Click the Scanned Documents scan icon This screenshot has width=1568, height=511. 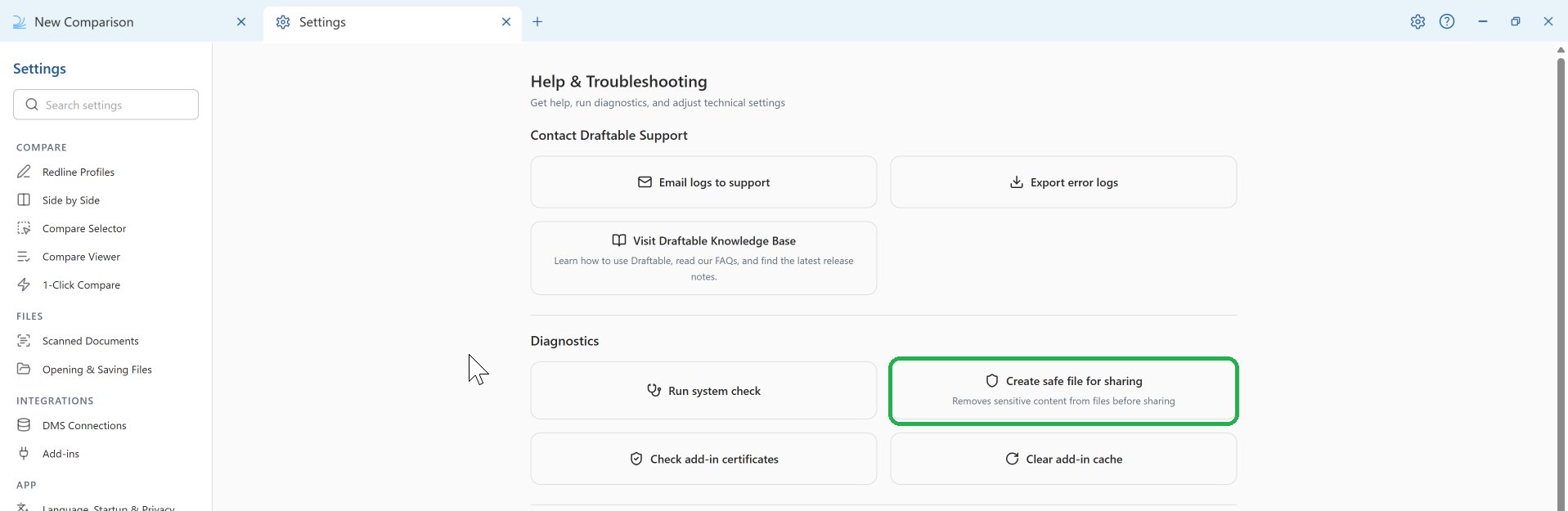pyautogui.click(x=24, y=341)
